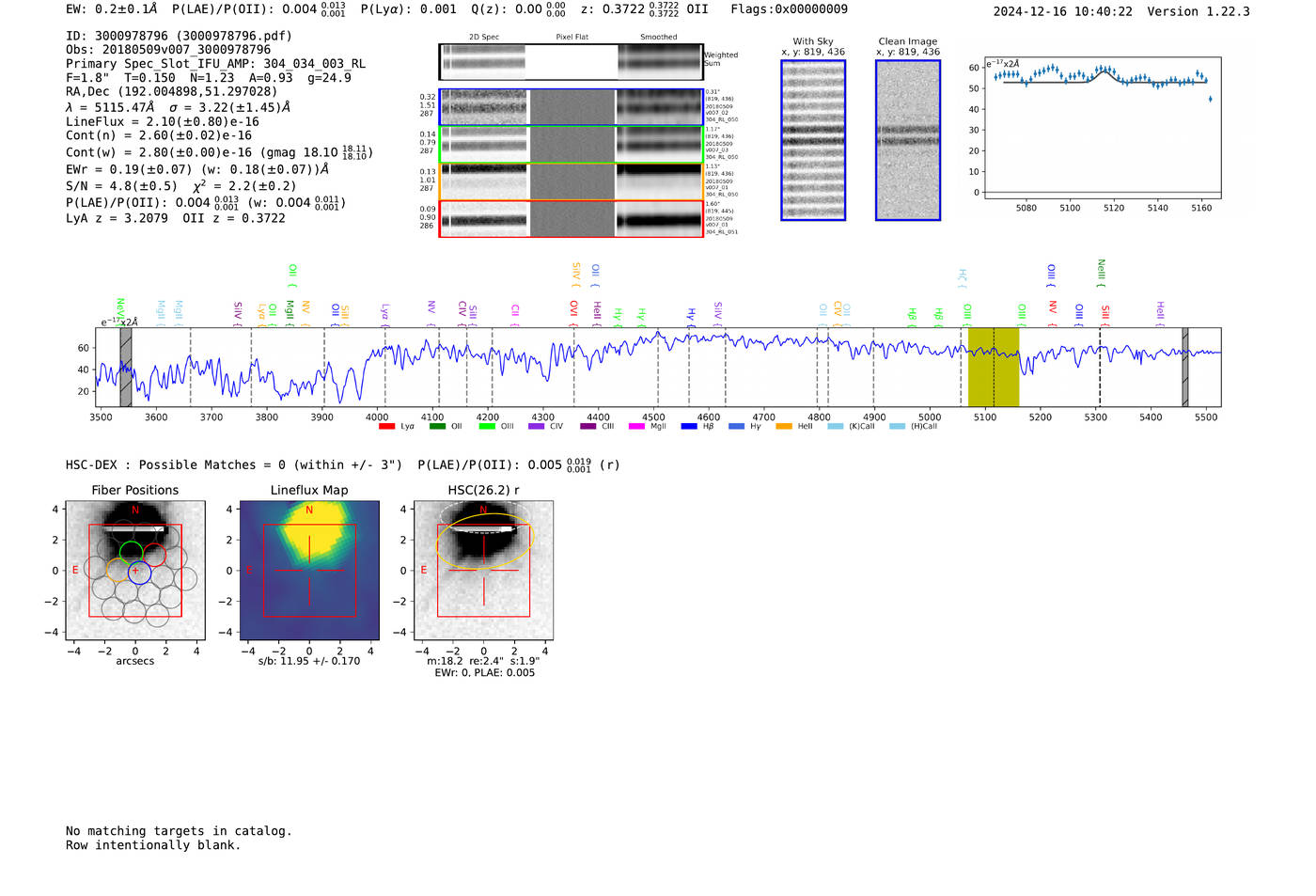Click the blue fiber circle in Fiber Positions
This screenshot has width=1316, height=896.
[139, 573]
